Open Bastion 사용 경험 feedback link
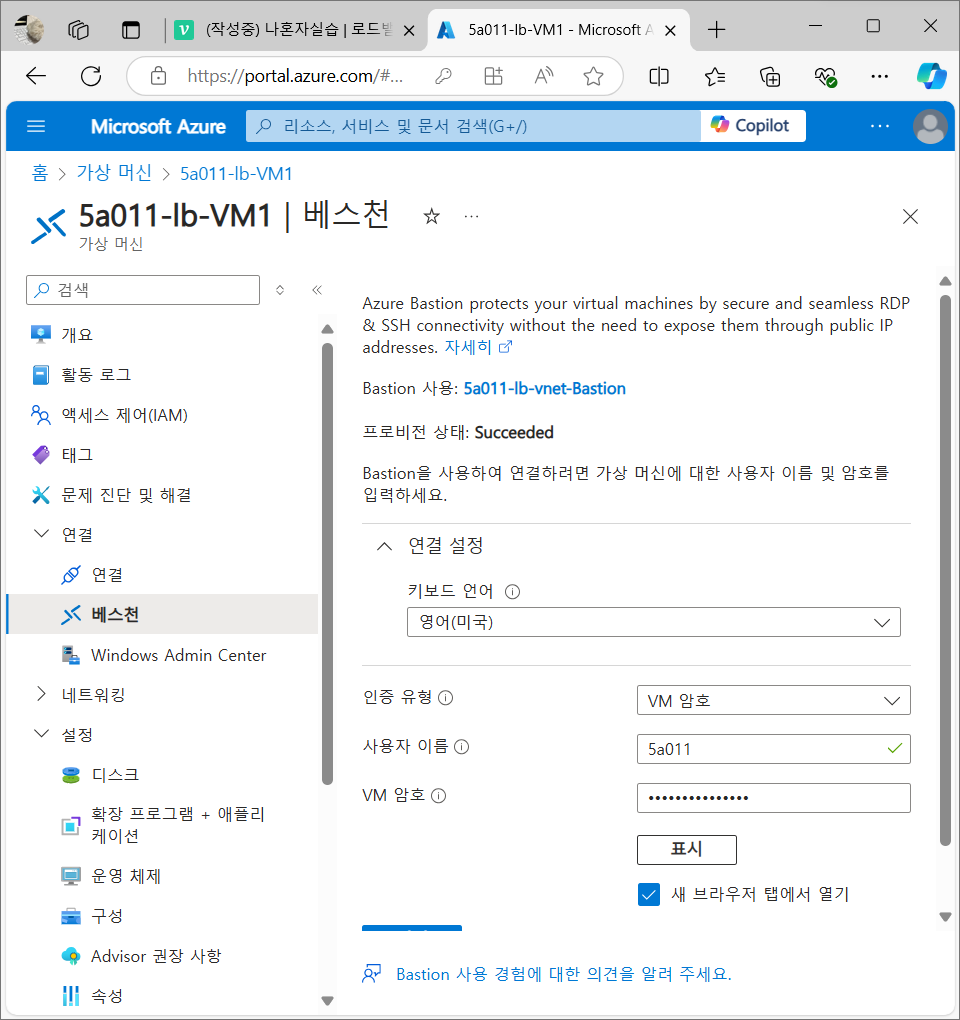Viewport: 960px width, 1020px height. pyautogui.click(x=563, y=974)
